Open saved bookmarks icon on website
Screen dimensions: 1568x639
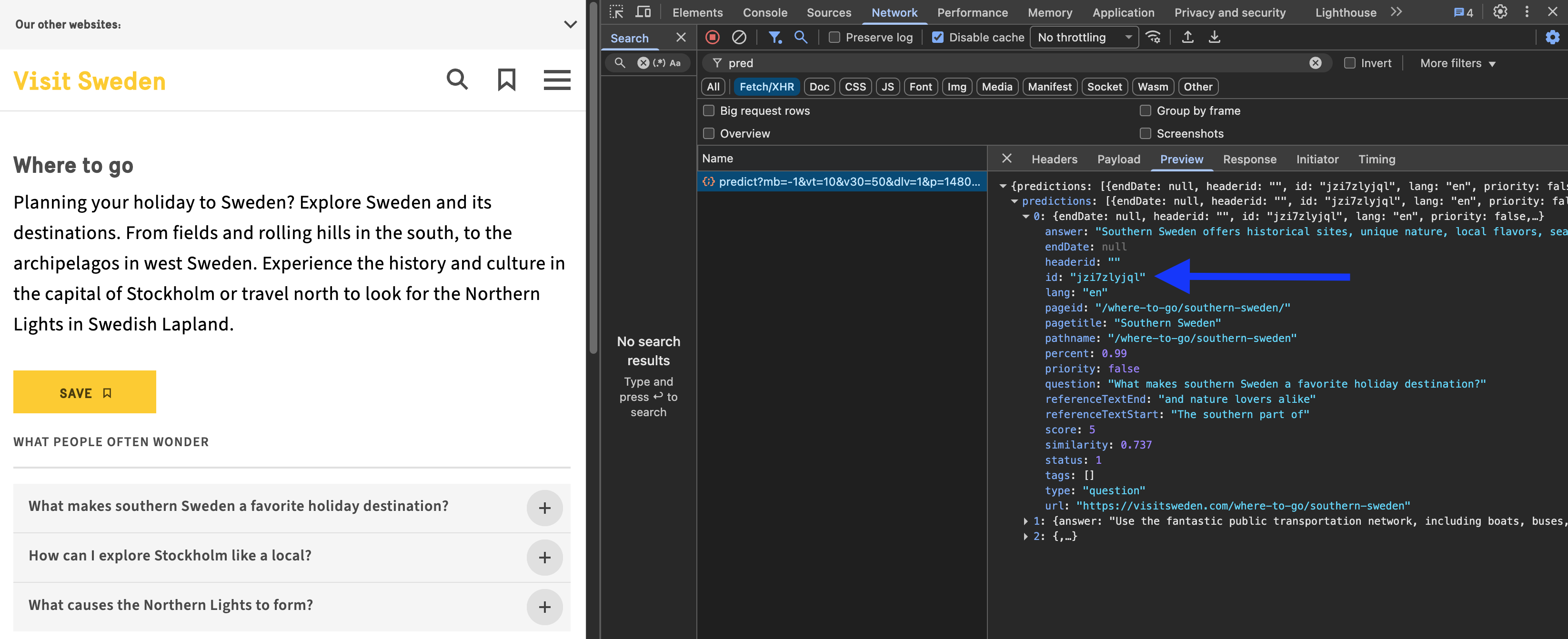pos(506,80)
